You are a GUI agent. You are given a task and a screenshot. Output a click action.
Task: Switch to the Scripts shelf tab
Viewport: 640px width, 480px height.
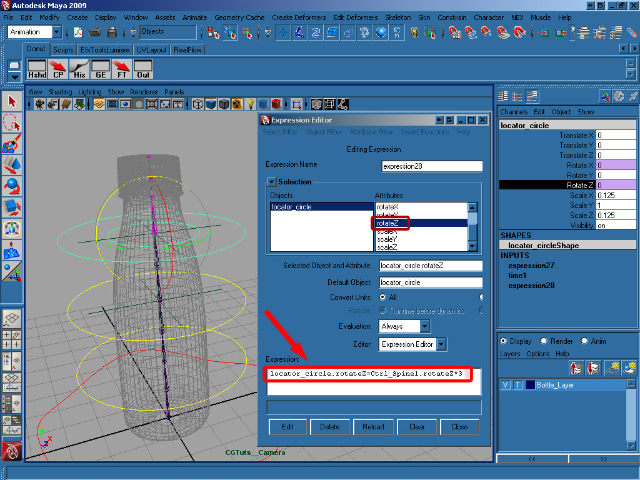(x=63, y=48)
